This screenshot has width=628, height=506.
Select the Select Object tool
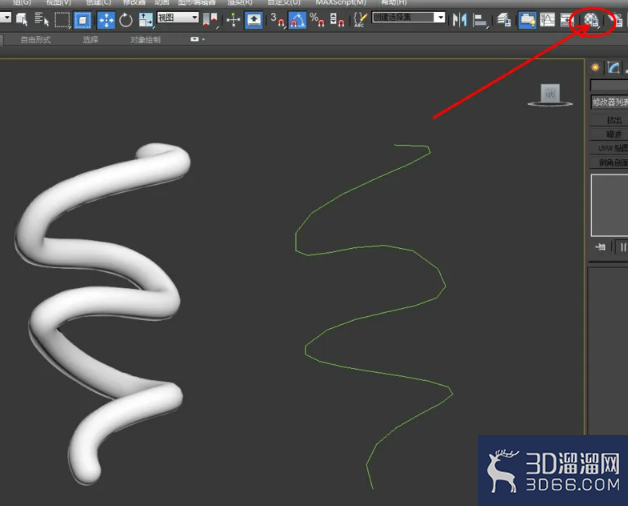click(x=22, y=20)
